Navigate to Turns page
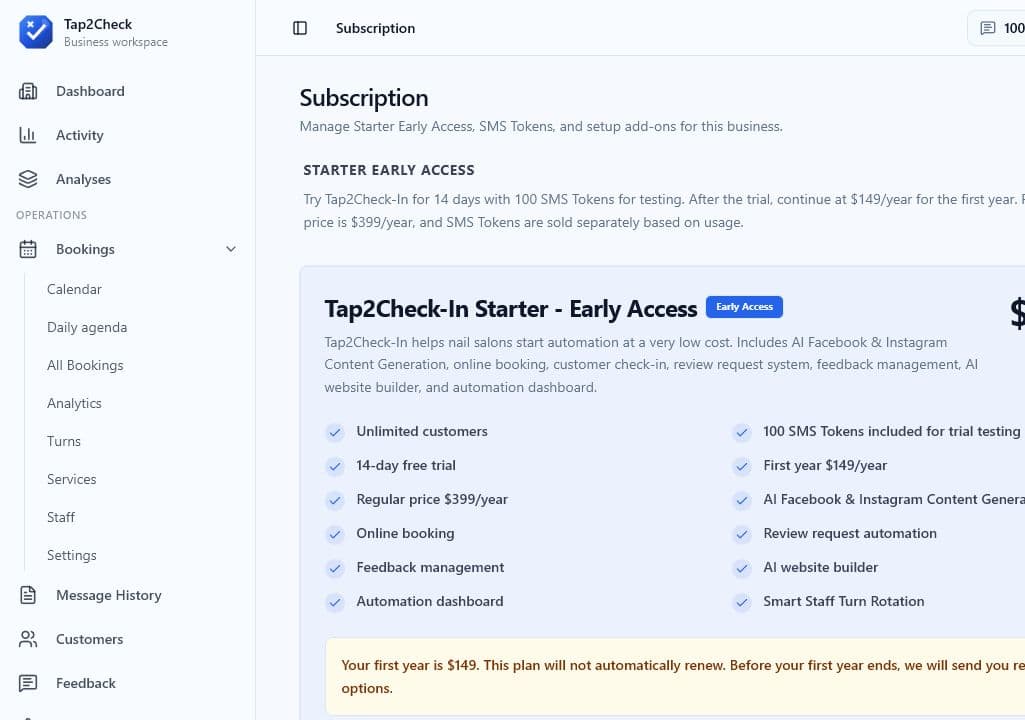Screen dimensions: 1025x720 (64, 441)
